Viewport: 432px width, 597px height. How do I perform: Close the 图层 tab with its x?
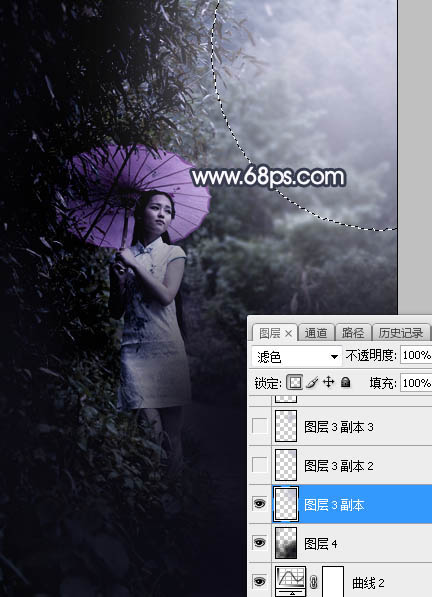click(289, 334)
